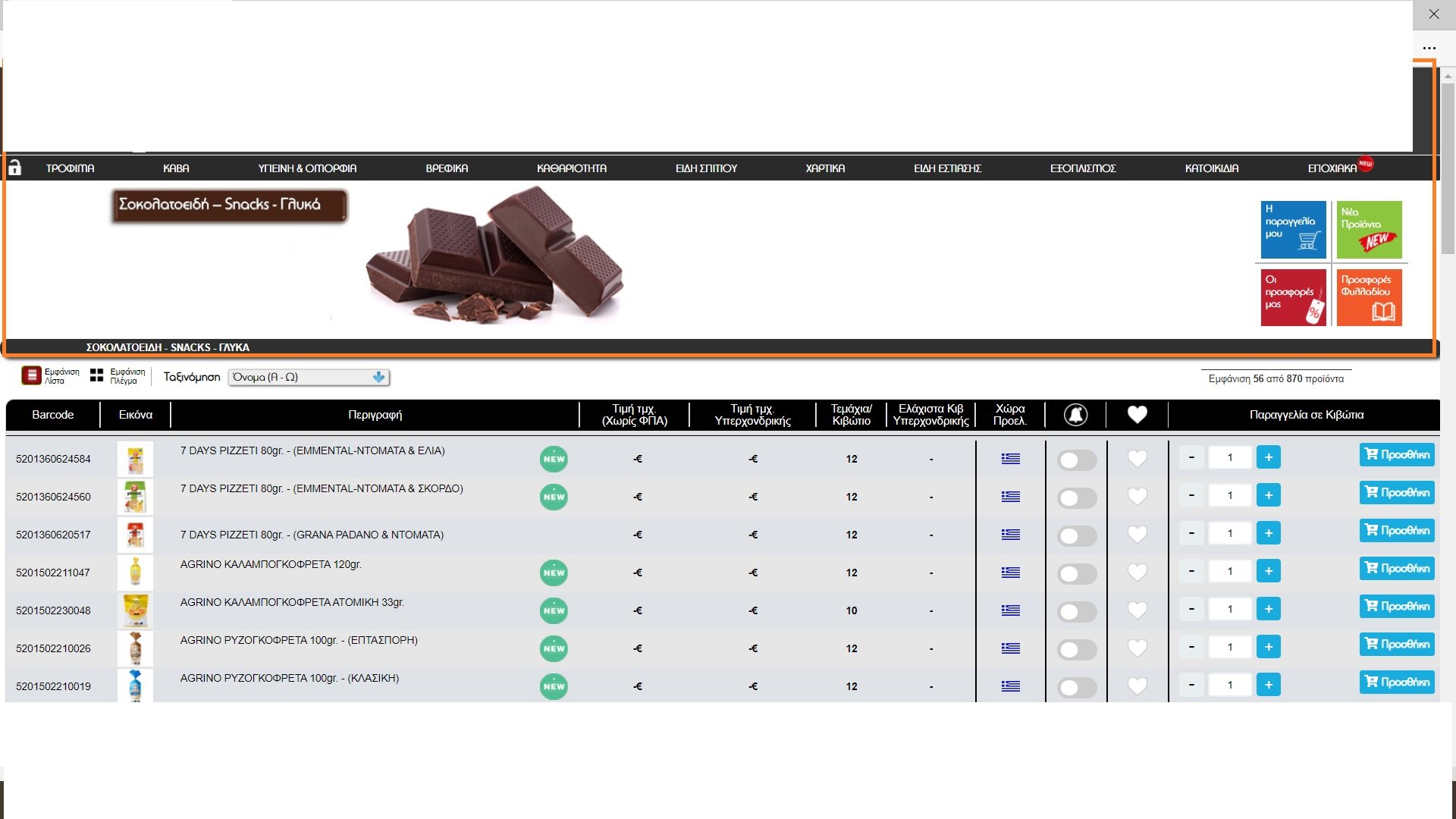Toggle notification switch for 5201502210019
Screen dimensions: 1456x819
1077,687
